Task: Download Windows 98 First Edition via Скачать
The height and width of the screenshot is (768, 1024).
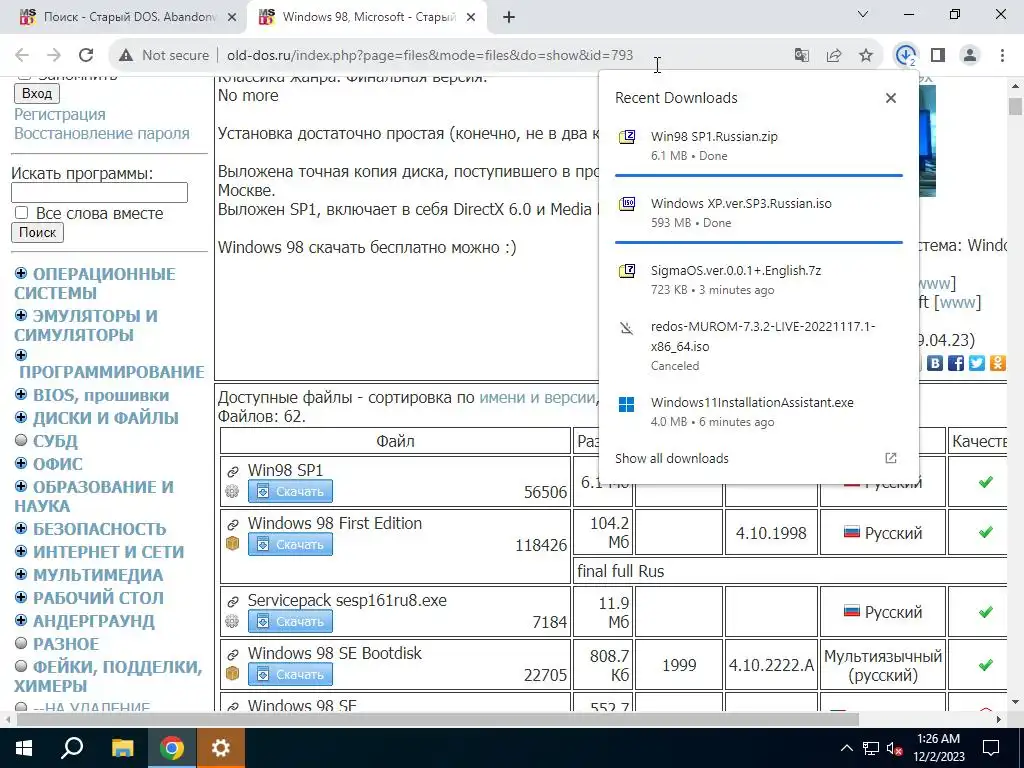Action: click(x=290, y=544)
